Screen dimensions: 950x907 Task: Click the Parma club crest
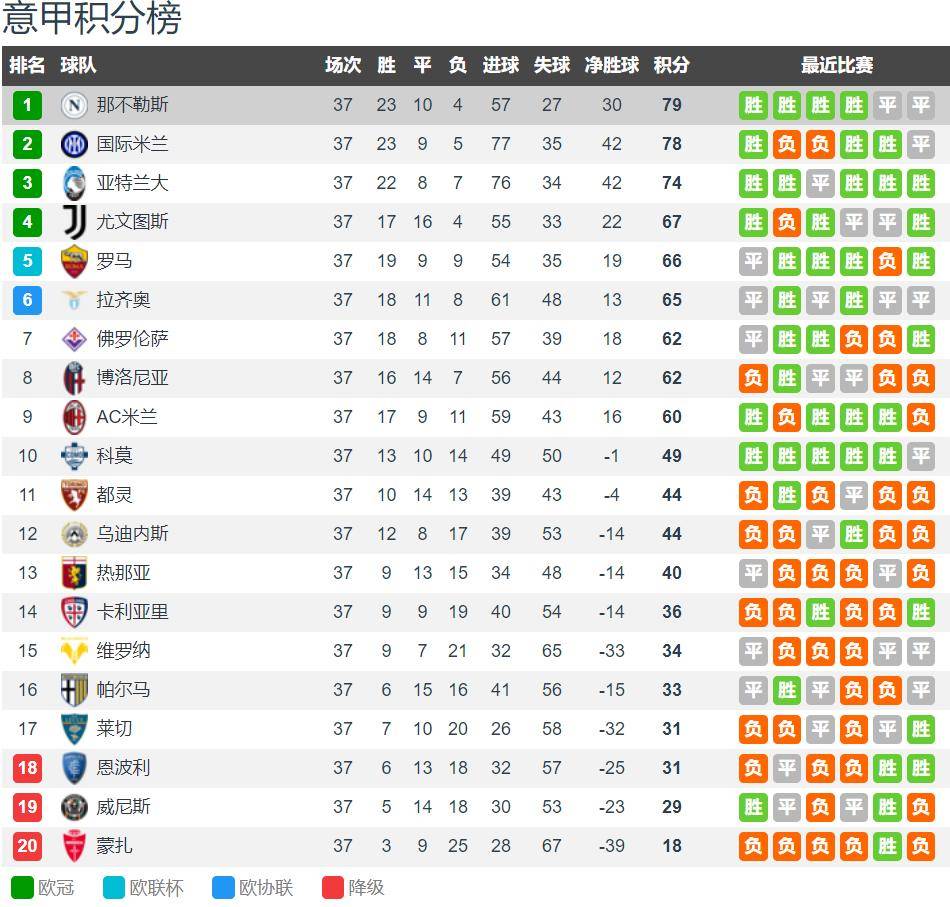[x=75, y=690]
